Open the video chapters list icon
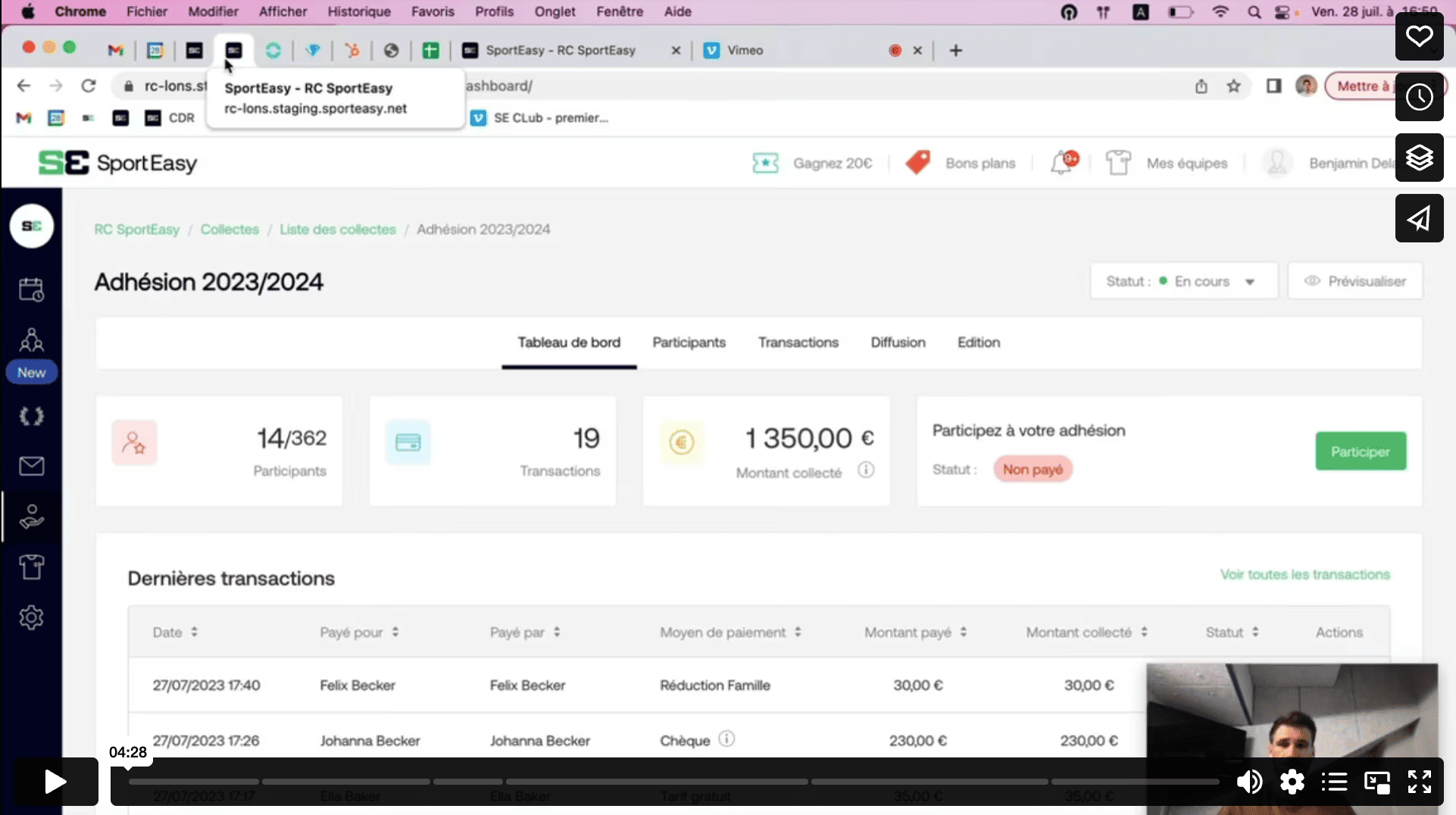The image size is (1456, 815). [x=1334, y=782]
